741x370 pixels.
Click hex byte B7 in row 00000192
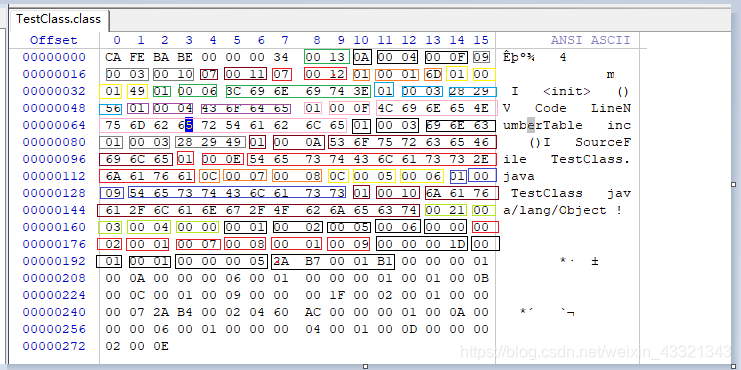pos(313,261)
